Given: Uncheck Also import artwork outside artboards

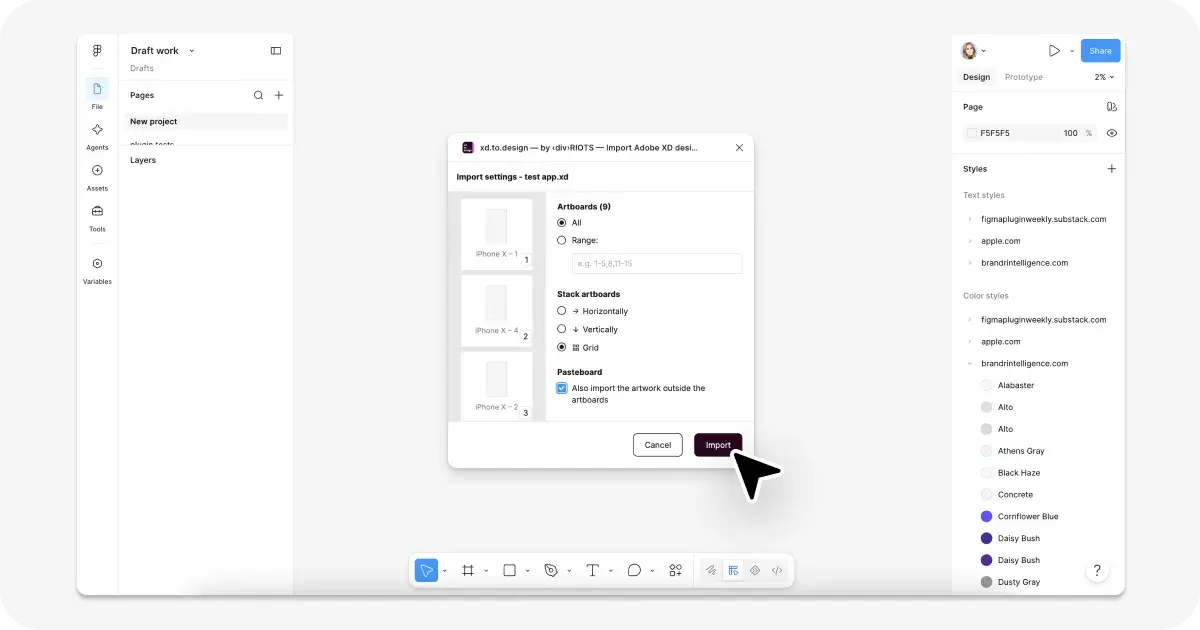Looking at the screenshot, I should pyautogui.click(x=562, y=388).
